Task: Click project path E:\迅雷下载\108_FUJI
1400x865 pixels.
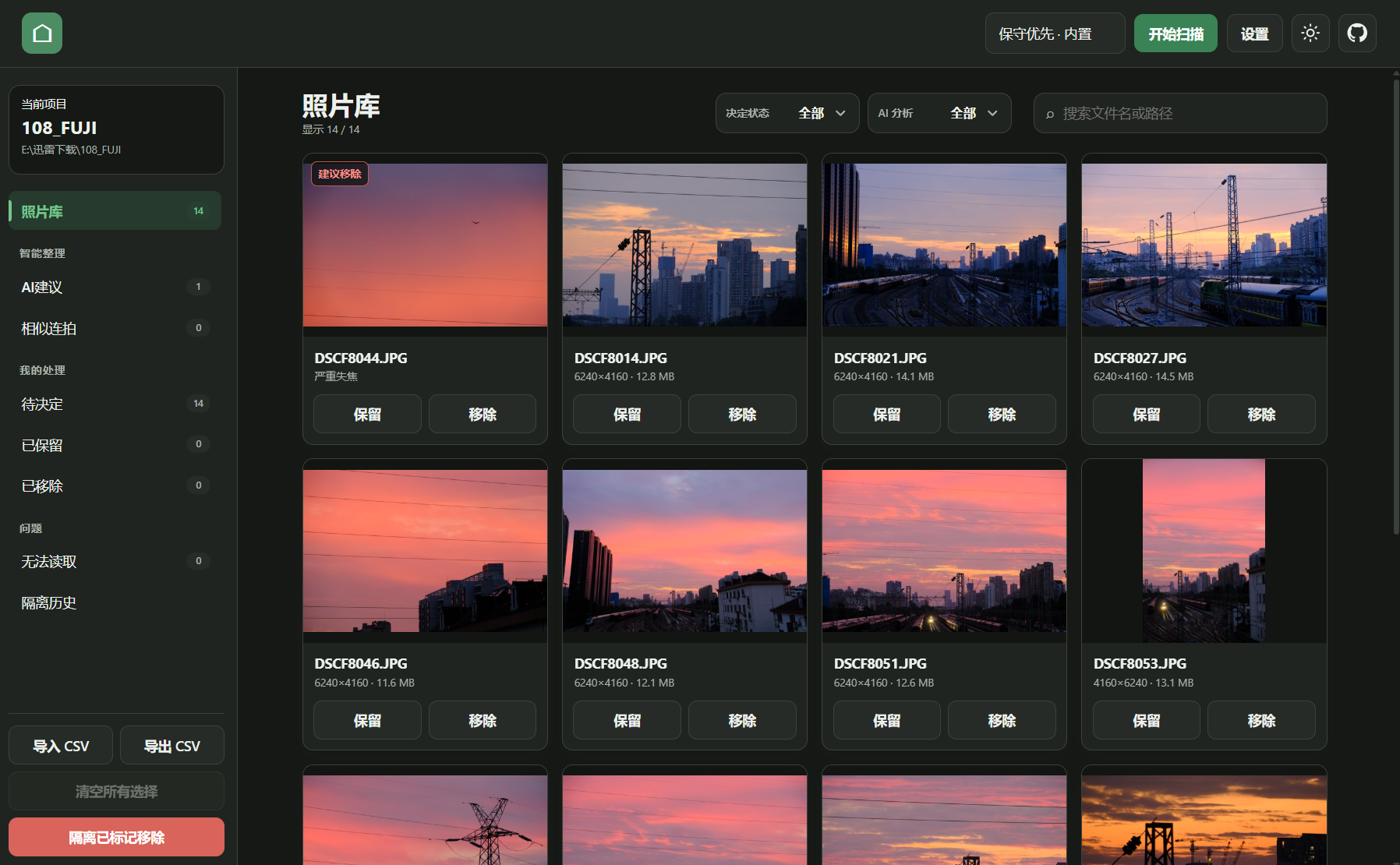Action: click(x=71, y=150)
